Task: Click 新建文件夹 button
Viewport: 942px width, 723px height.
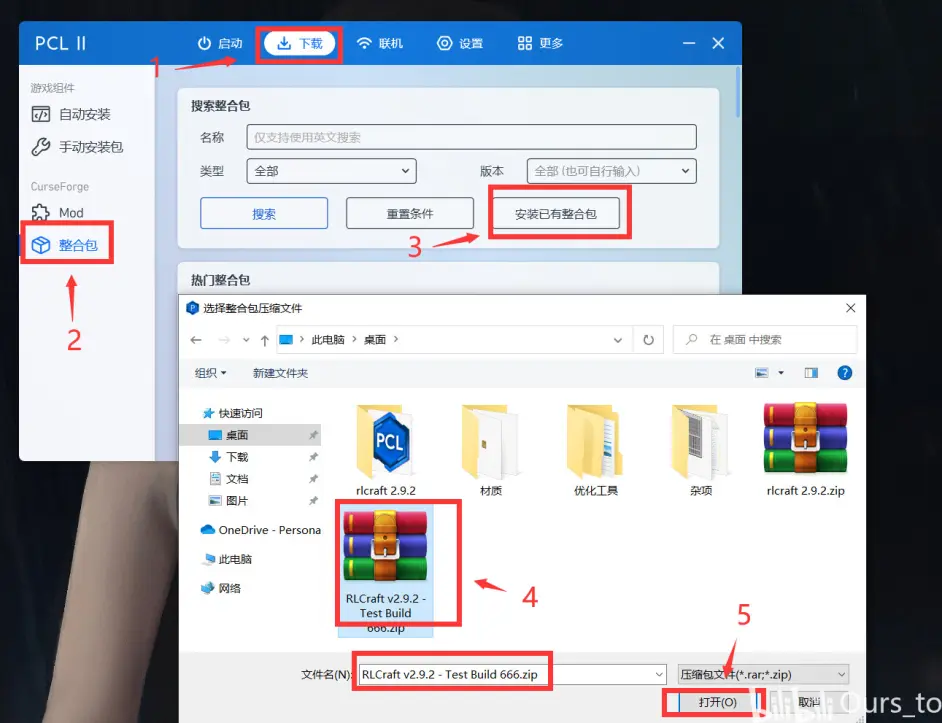Action: pyautogui.click(x=280, y=373)
